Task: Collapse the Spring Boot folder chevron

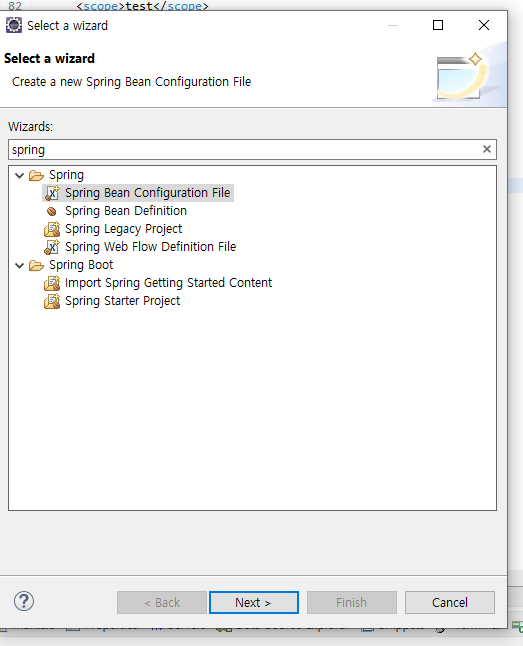Action: point(19,265)
